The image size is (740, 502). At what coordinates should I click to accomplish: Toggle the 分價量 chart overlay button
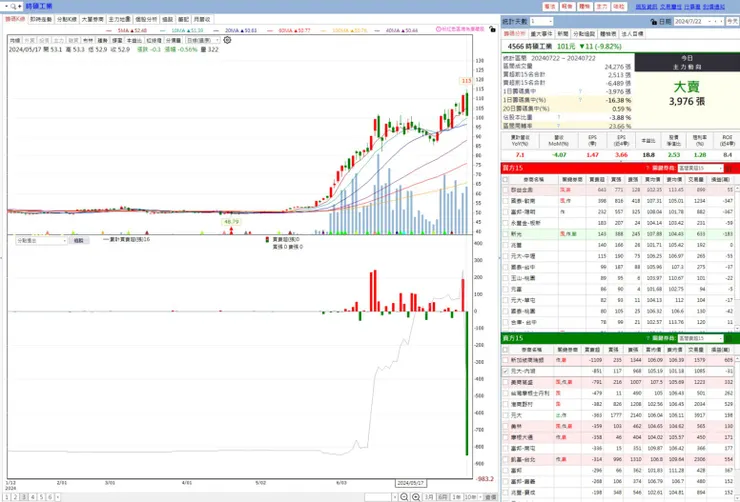[x=173, y=41]
